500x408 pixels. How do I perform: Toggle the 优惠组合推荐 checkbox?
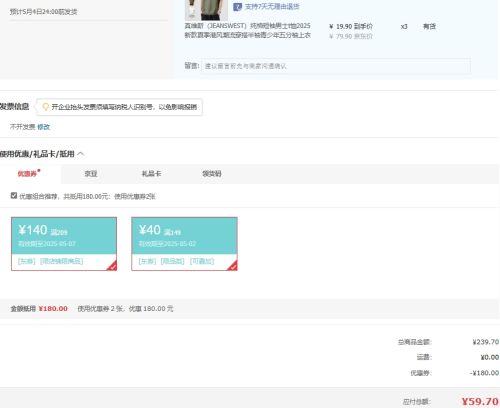click(14, 196)
